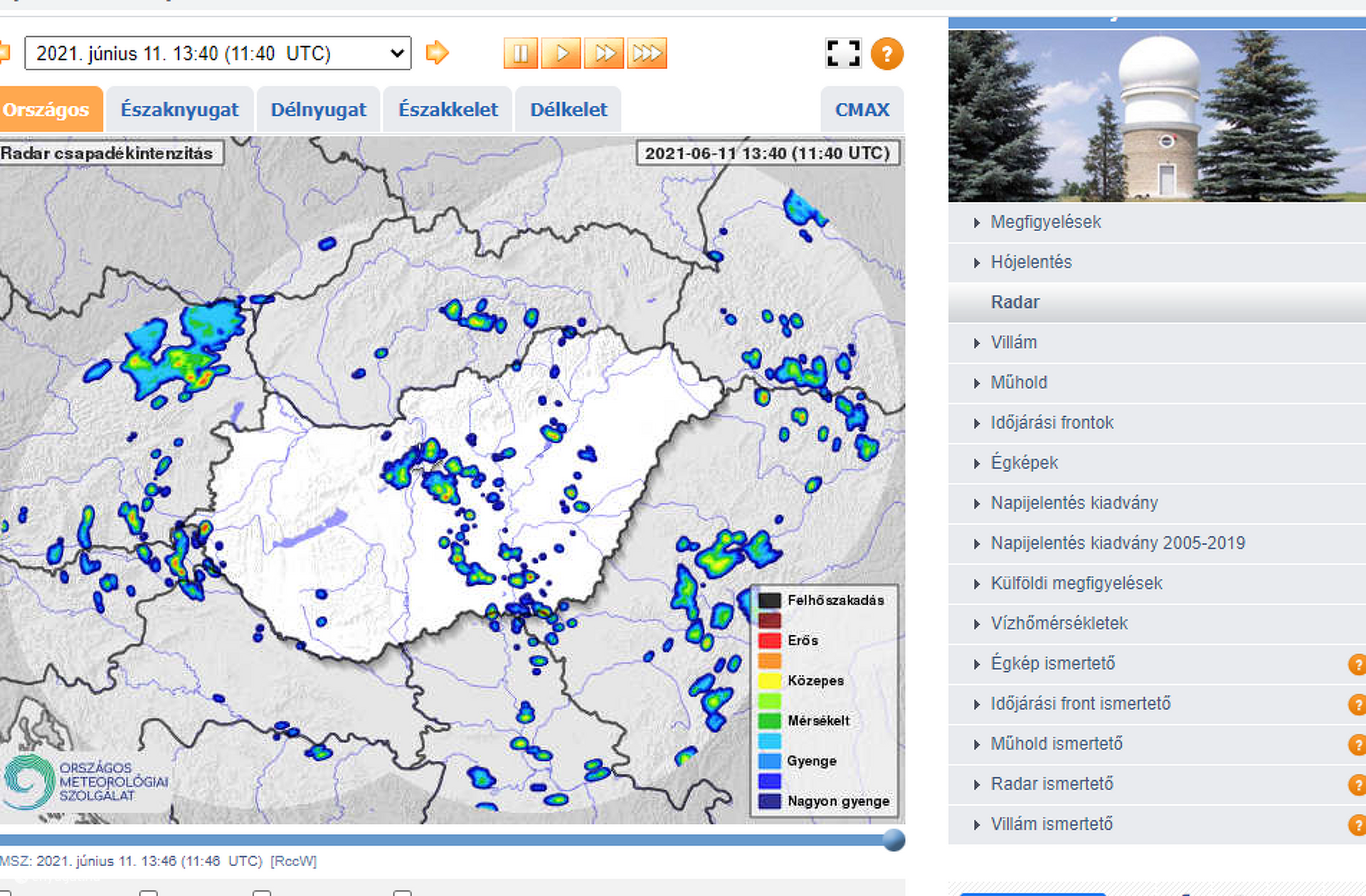Open the Villám ismertető link
This screenshot has width=1366, height=896.
point(1052,824)
